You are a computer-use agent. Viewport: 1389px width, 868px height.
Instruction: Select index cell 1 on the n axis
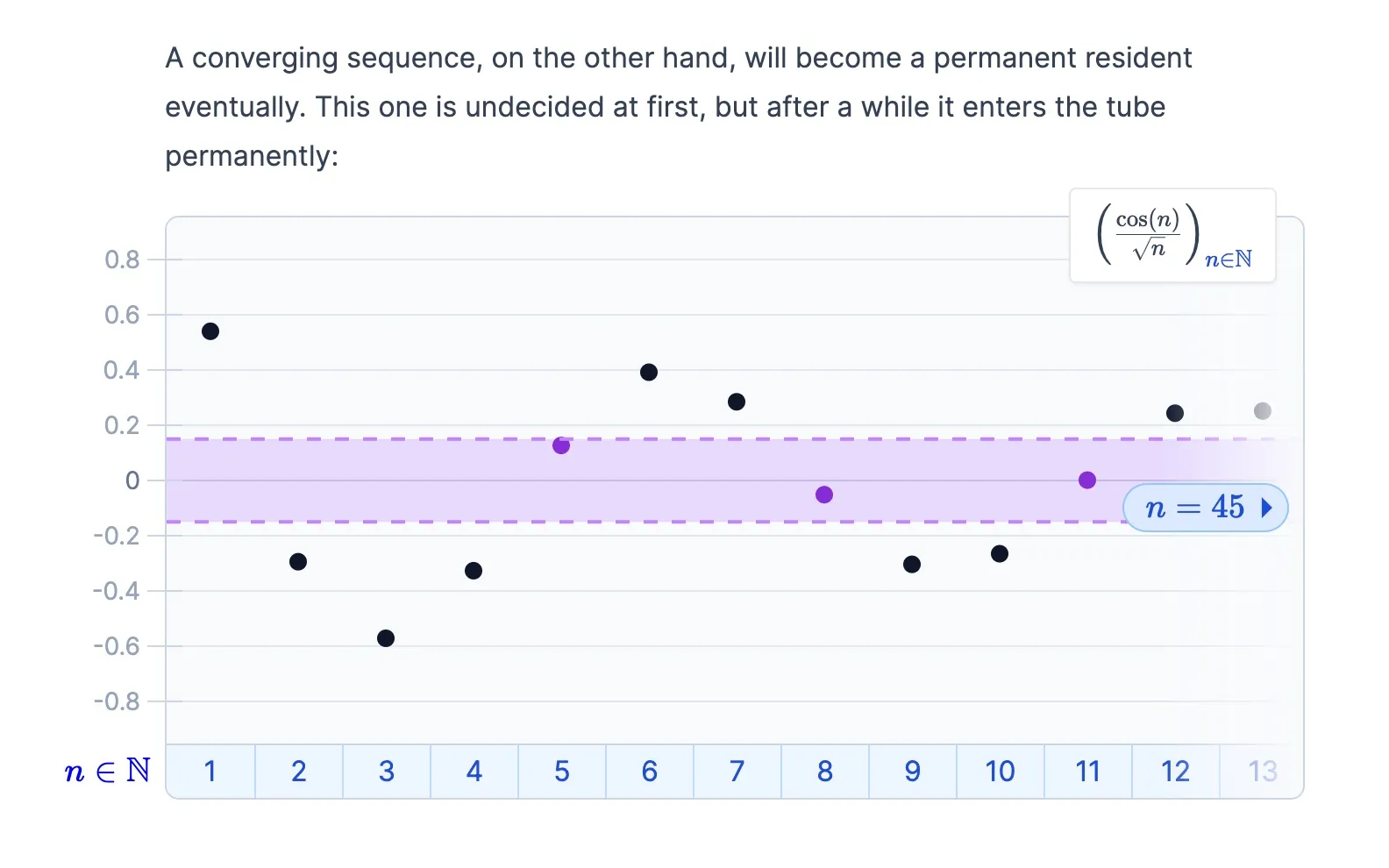point(210,772)
